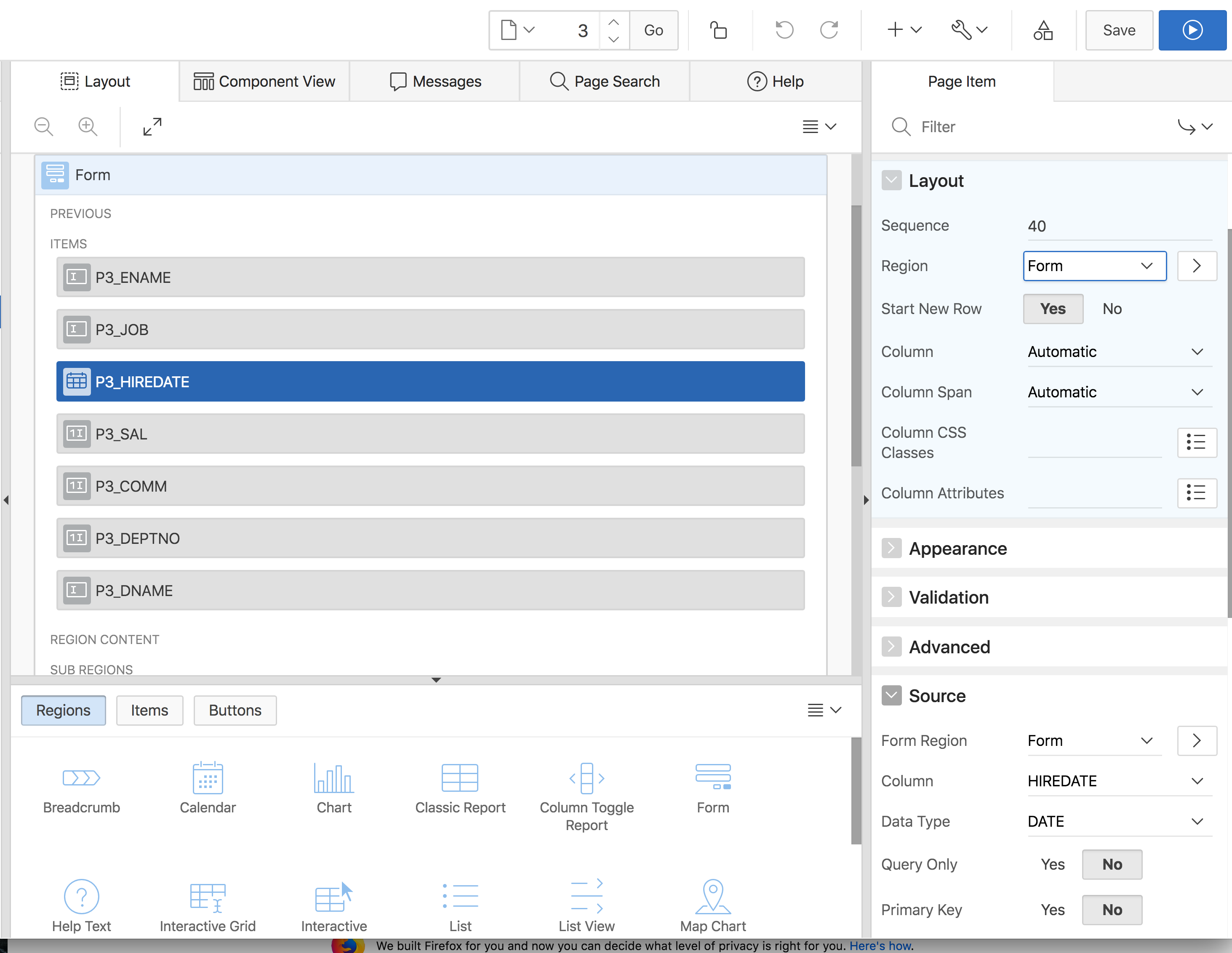
Task: Set Query Only to Yes
Action: [1052, 865]
